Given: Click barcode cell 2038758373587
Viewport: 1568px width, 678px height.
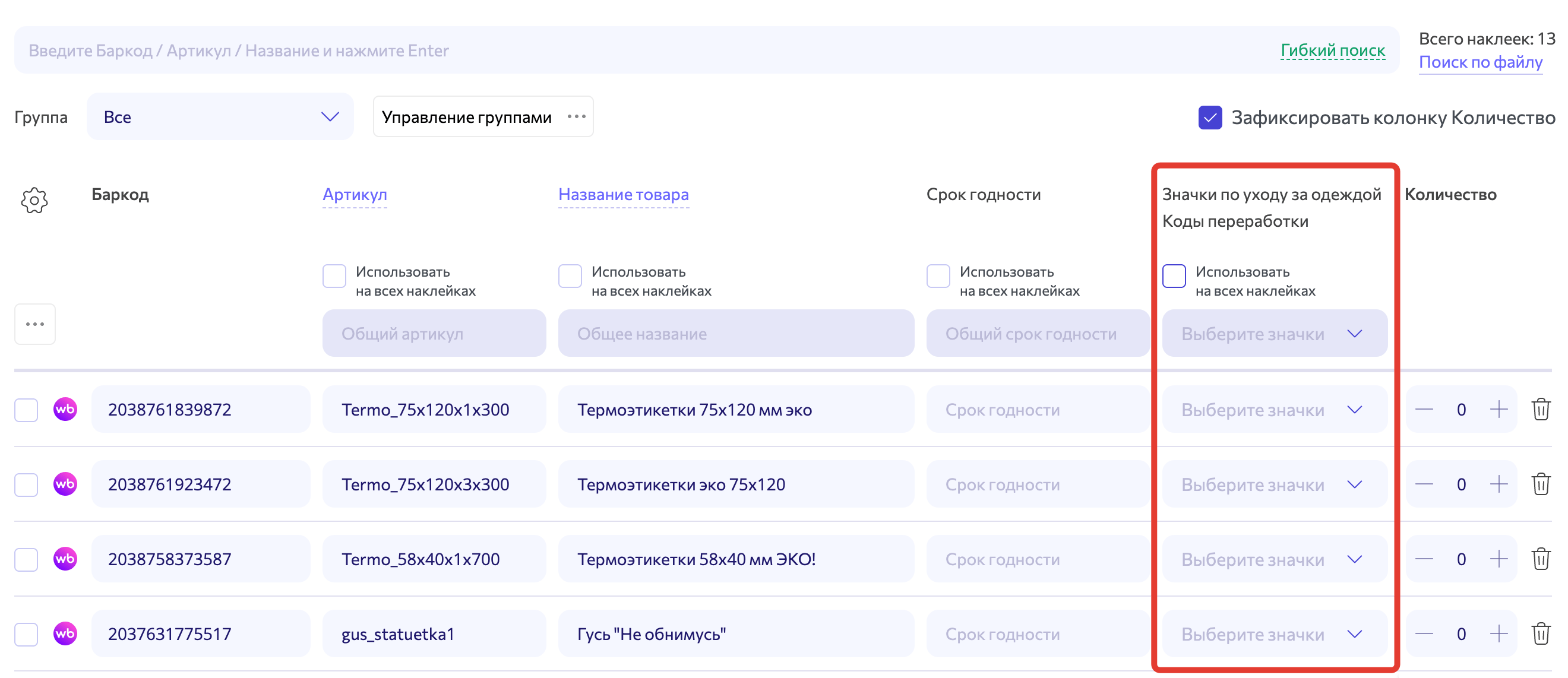Looking at the screenshot, I should pyautogui.click(x=200, y=559).
